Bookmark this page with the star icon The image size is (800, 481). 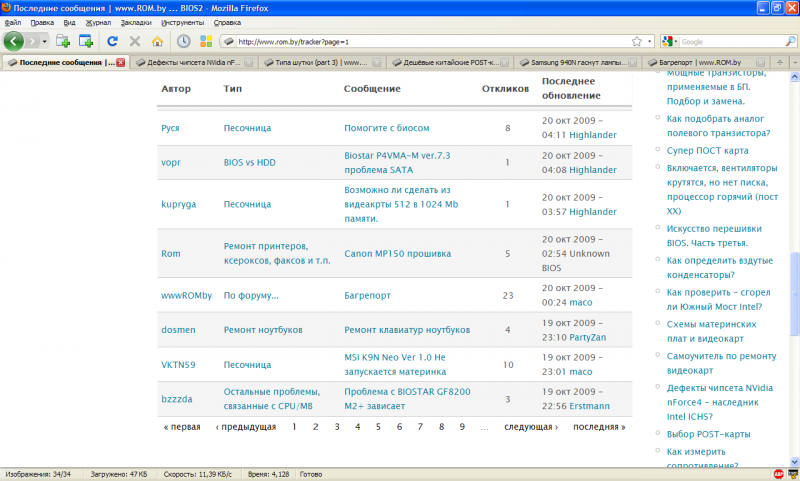point(637,41)
